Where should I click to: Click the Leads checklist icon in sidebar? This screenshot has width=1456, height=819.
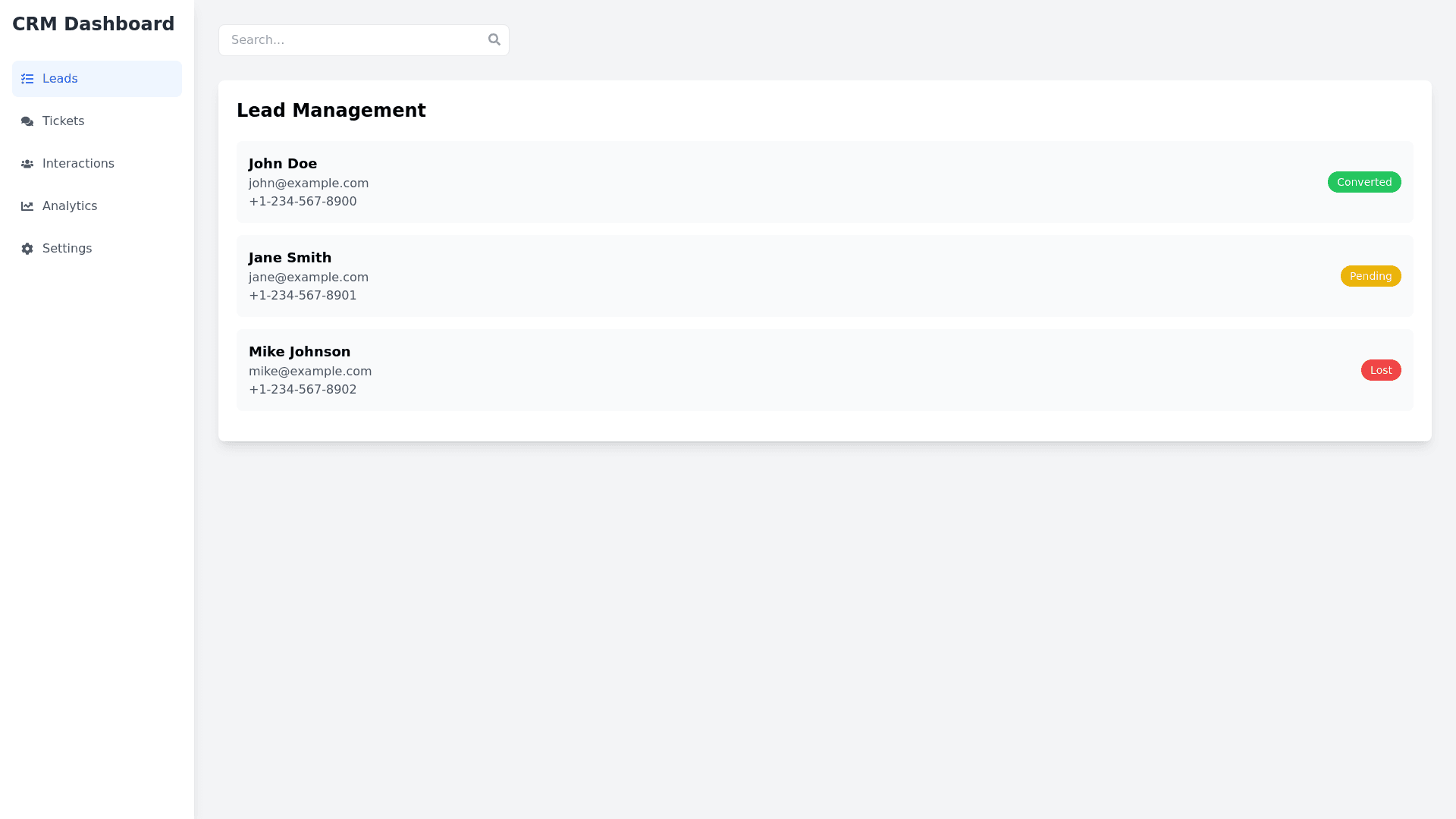point(27,79)
